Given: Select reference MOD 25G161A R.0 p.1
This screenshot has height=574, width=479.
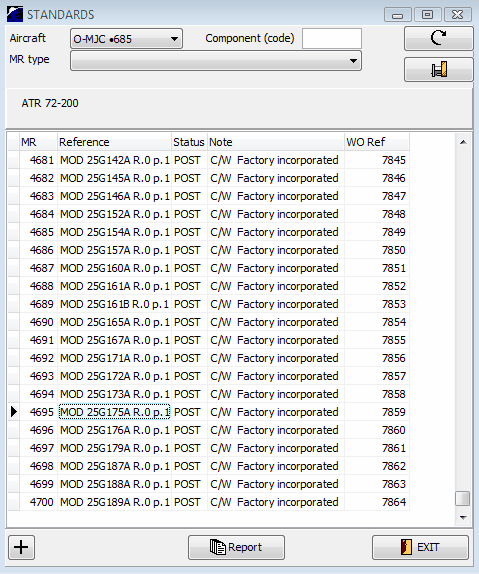Looking at the screenshot, I should tap(114, 286).
